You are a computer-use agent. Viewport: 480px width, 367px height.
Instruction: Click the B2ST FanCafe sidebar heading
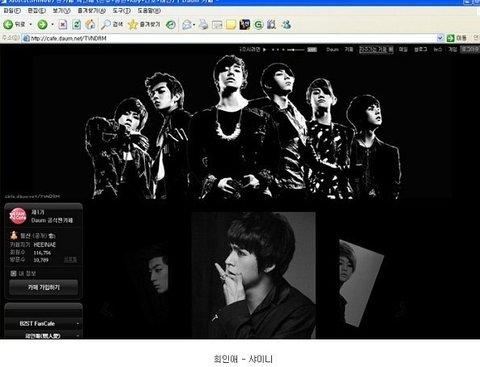click(x=37, y=323)
